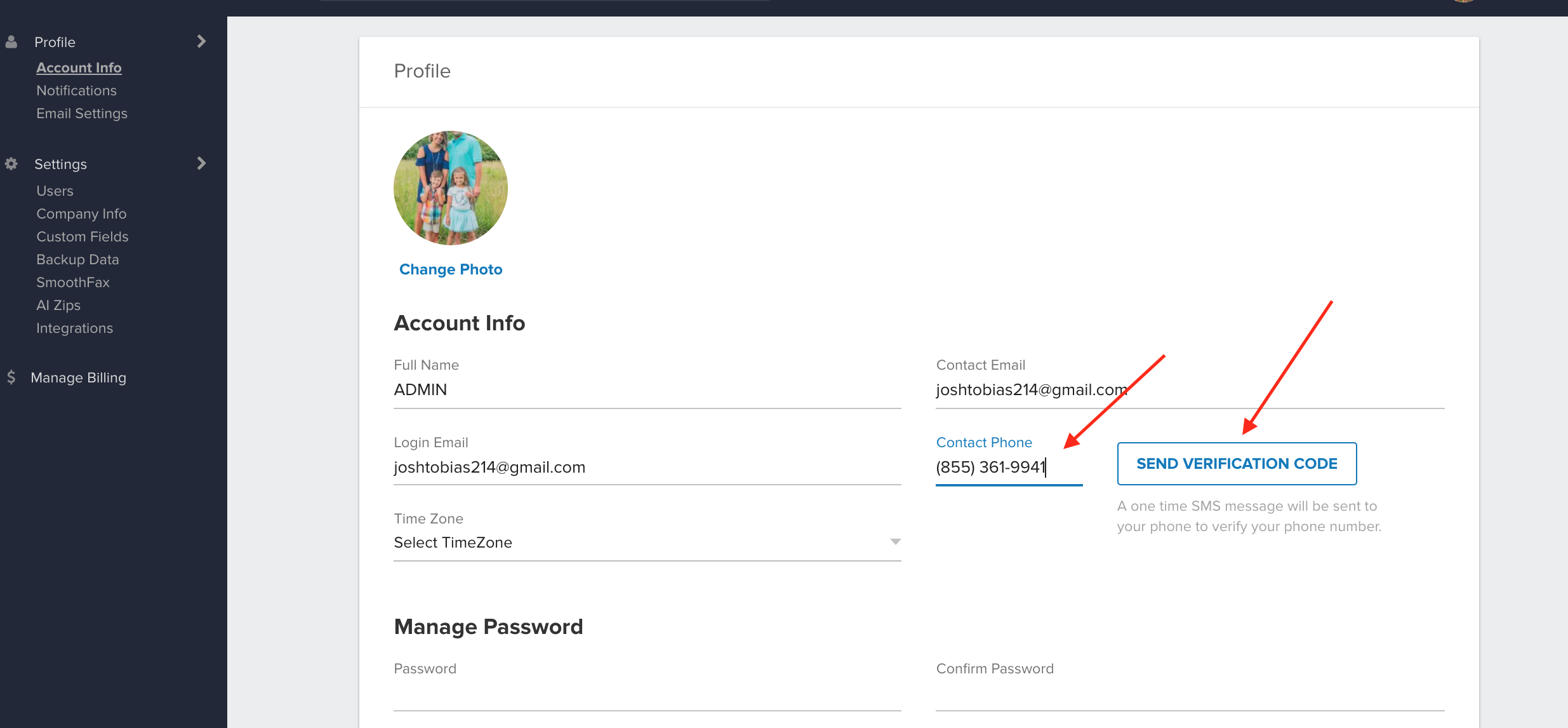Click the Profile person icon in sidebar
The image size is (1568, 728).
11,42
